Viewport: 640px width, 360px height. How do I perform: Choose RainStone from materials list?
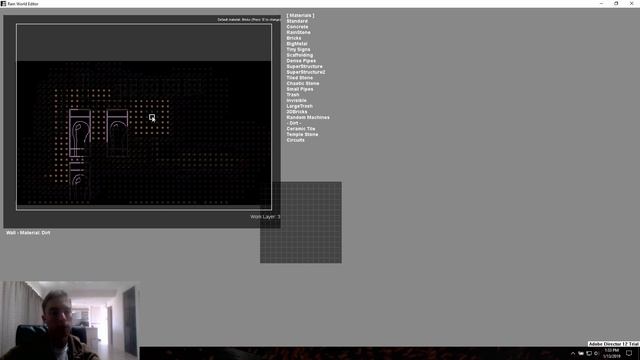tap(298, 33)
